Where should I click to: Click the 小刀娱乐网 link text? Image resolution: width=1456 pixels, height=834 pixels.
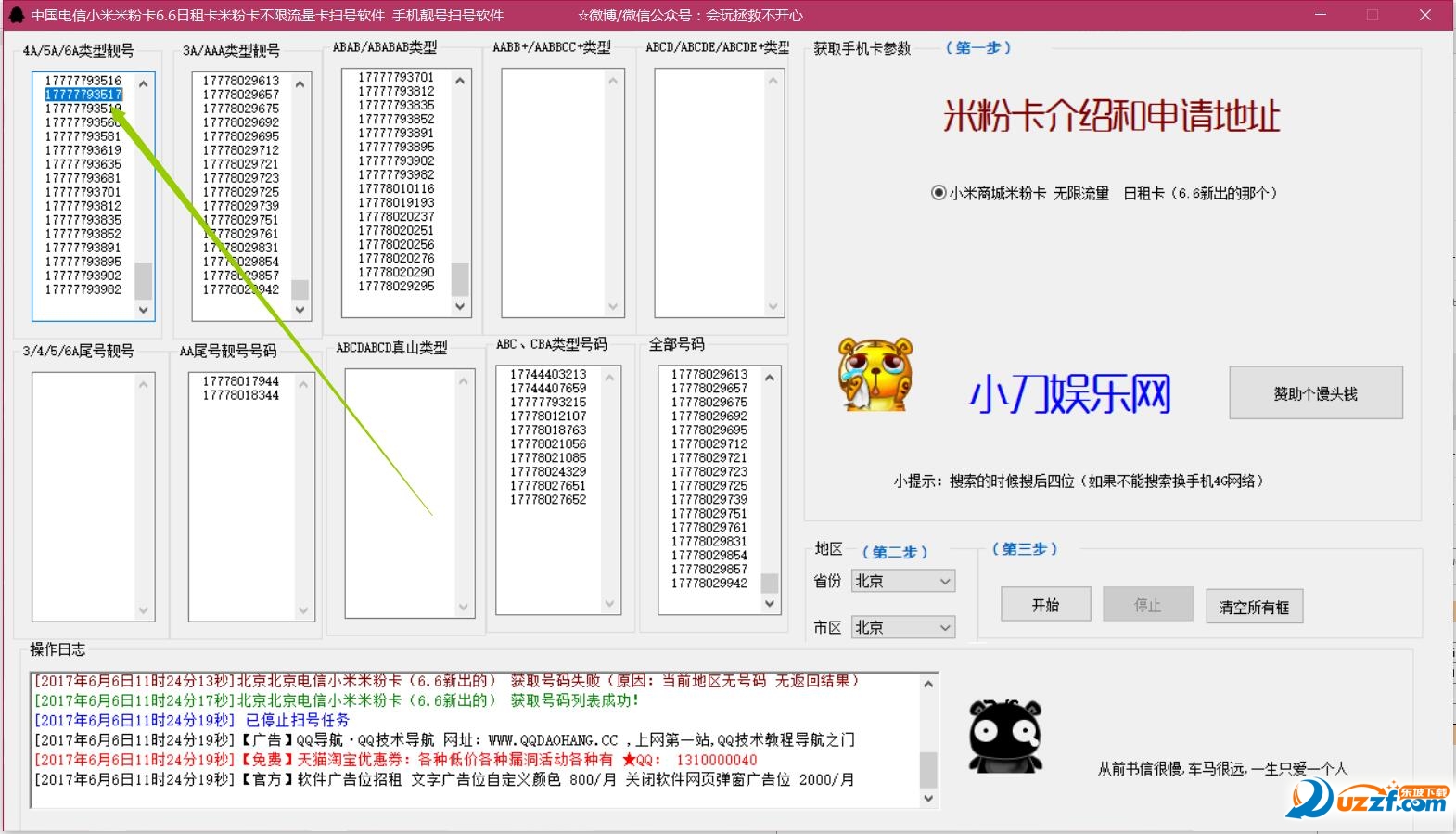coord(1069,393)
